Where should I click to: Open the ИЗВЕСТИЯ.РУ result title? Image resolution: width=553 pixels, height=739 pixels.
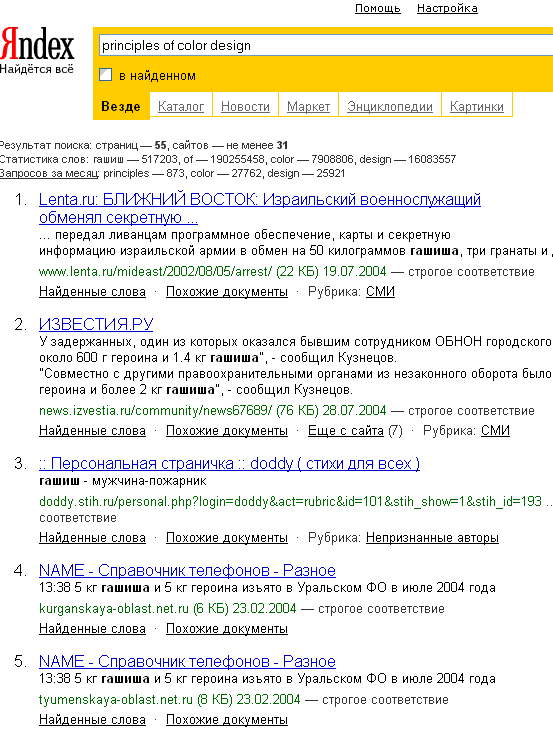point(96,324)
